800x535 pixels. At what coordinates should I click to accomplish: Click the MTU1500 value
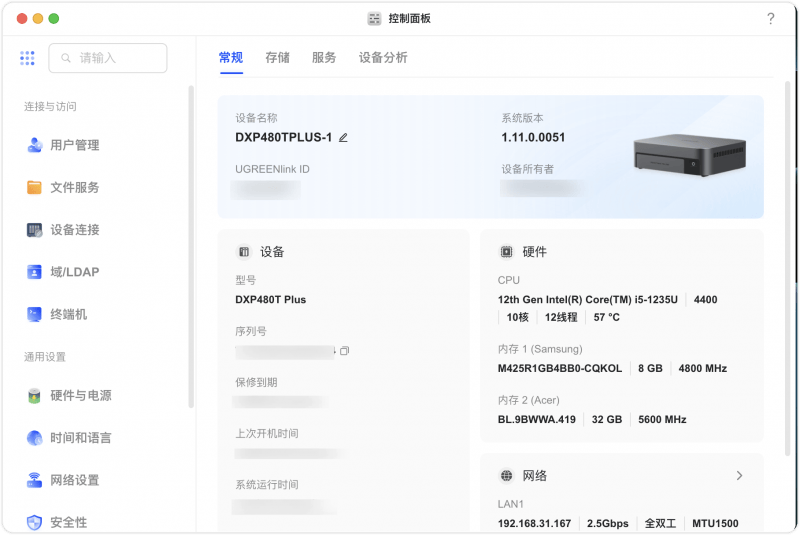[x=715, y=524]
